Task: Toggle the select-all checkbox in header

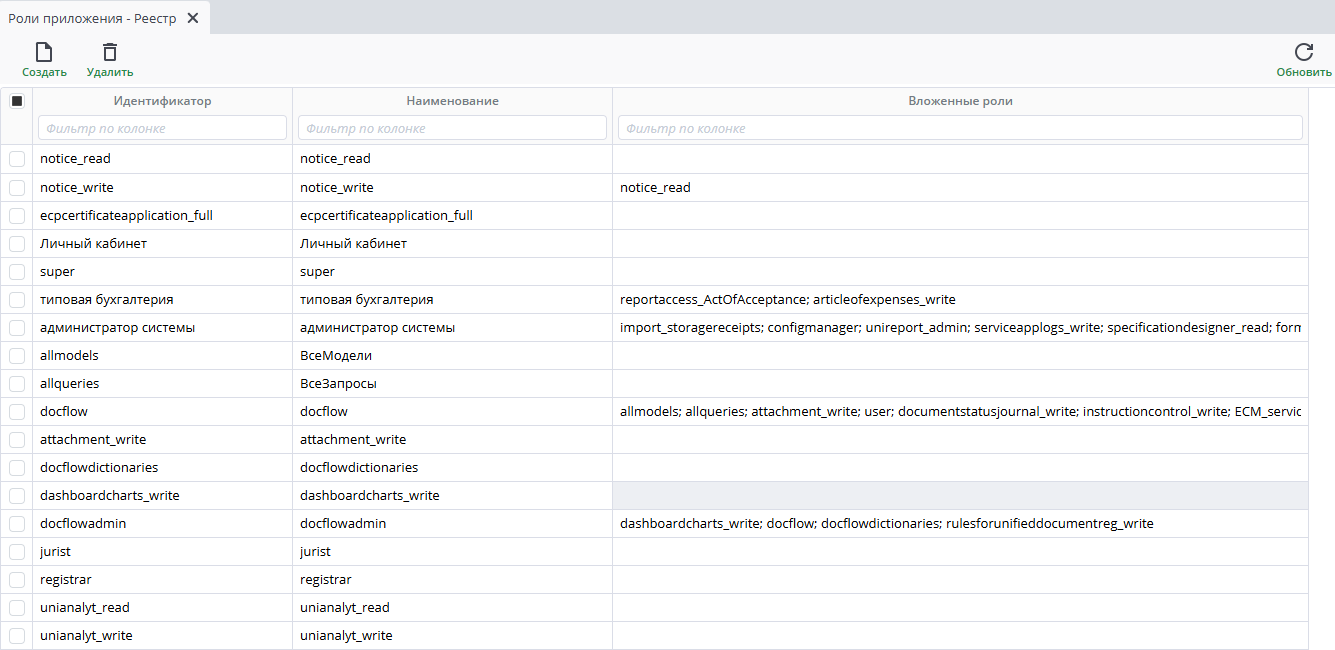Action: click(17, 101)
